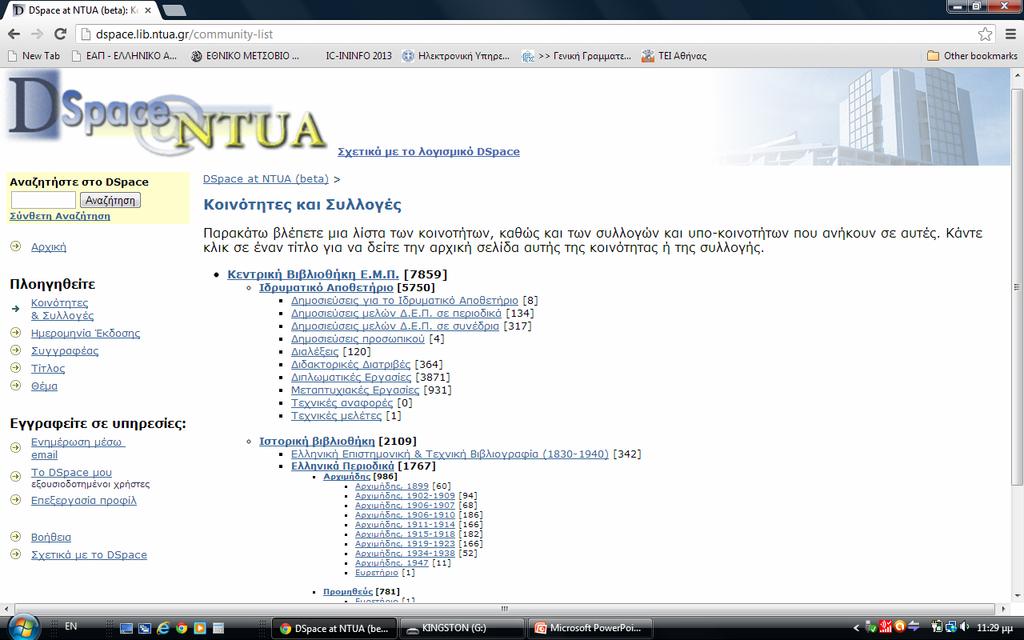Show hidden tray icons with the arrow
The height and width of the screenshot is (640, 1024).
(x=856, y=628)
